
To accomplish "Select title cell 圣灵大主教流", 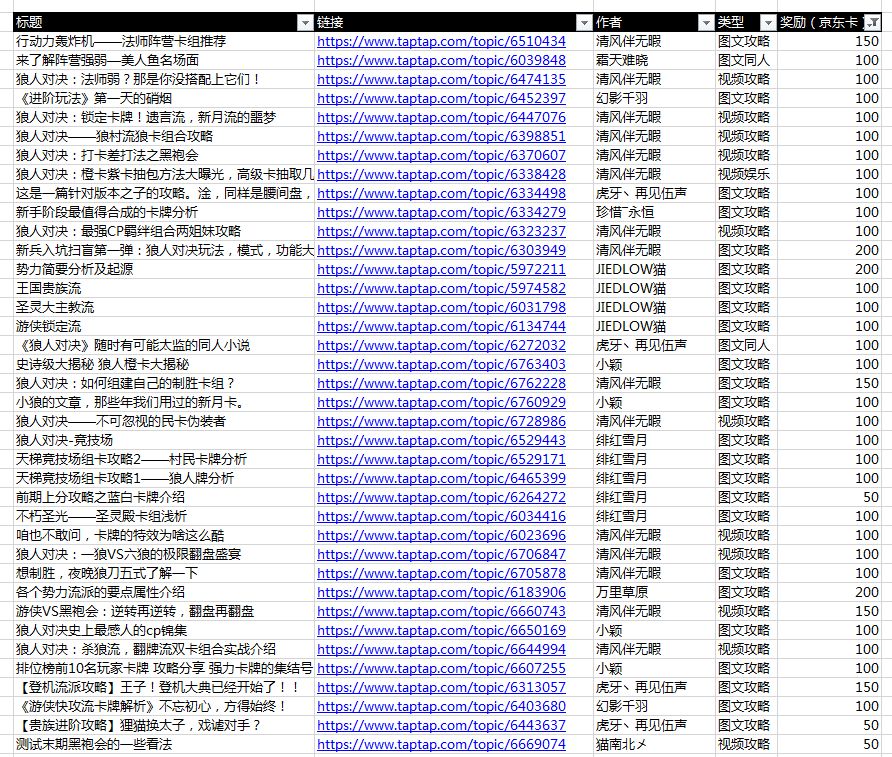I will [164, 308].
